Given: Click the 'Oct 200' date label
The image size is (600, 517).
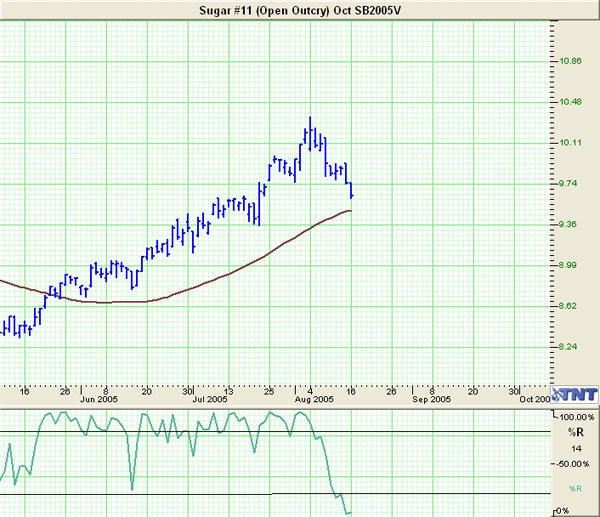Looking at the screenshot, I should point(535,400).
